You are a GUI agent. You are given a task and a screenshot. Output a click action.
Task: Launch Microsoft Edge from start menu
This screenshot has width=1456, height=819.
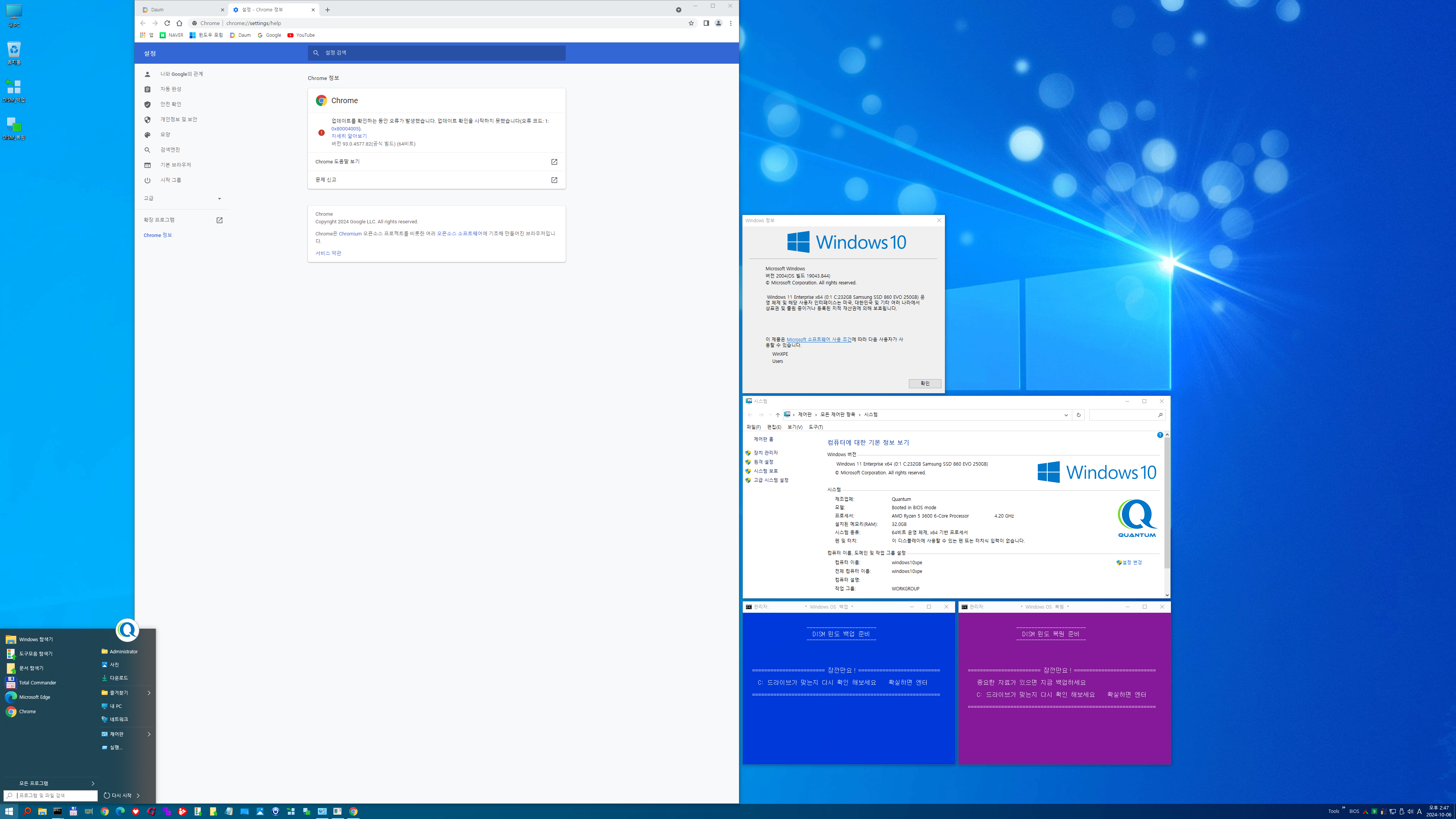[x=49, y=697]
